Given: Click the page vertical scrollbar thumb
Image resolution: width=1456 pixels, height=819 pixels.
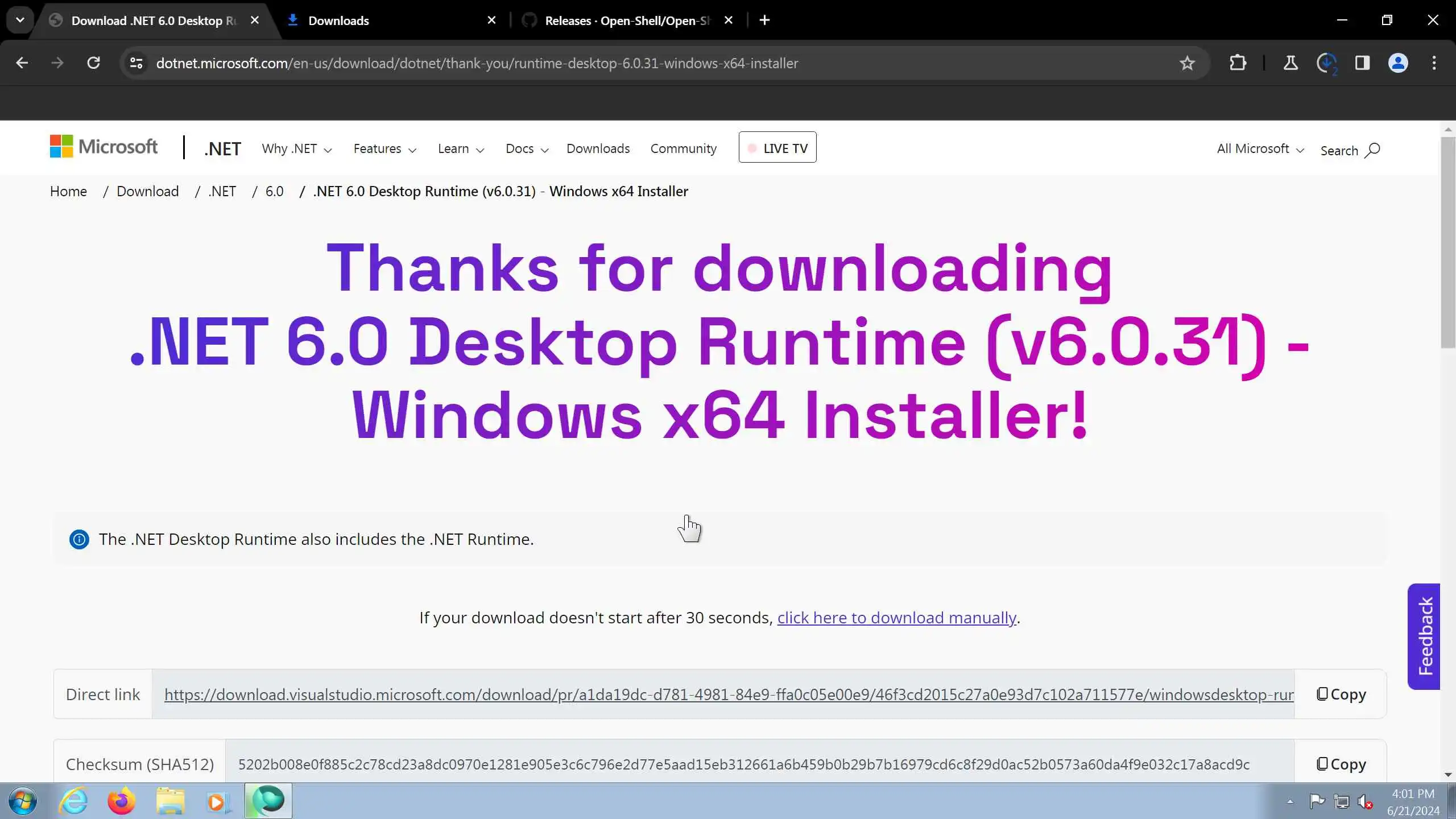Looking at the screenshot, I should point(1447,242).
